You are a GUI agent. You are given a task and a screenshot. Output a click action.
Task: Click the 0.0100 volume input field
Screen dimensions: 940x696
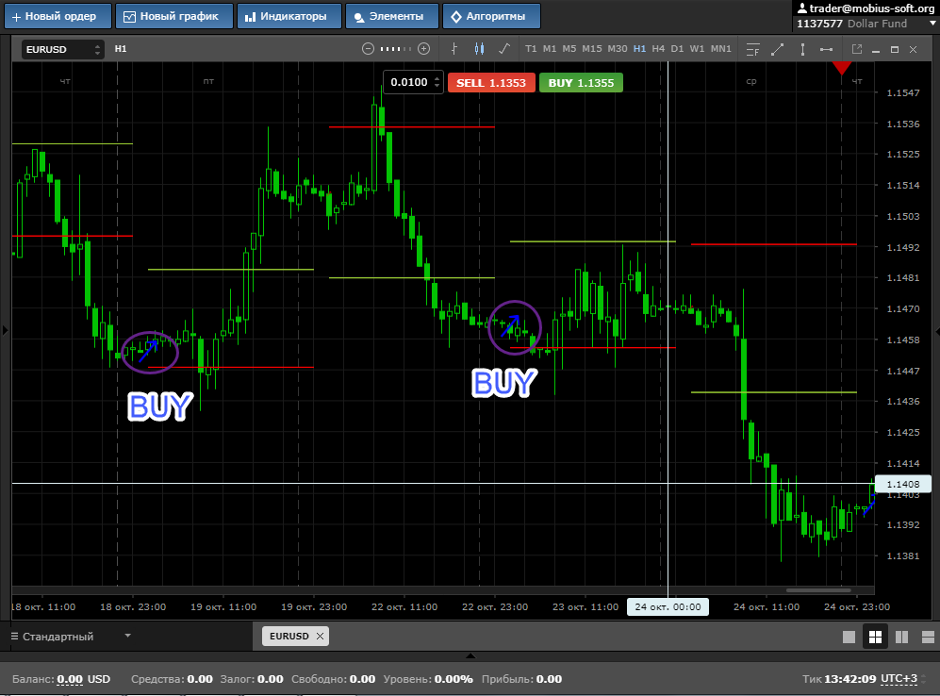(x=409, y=82)
